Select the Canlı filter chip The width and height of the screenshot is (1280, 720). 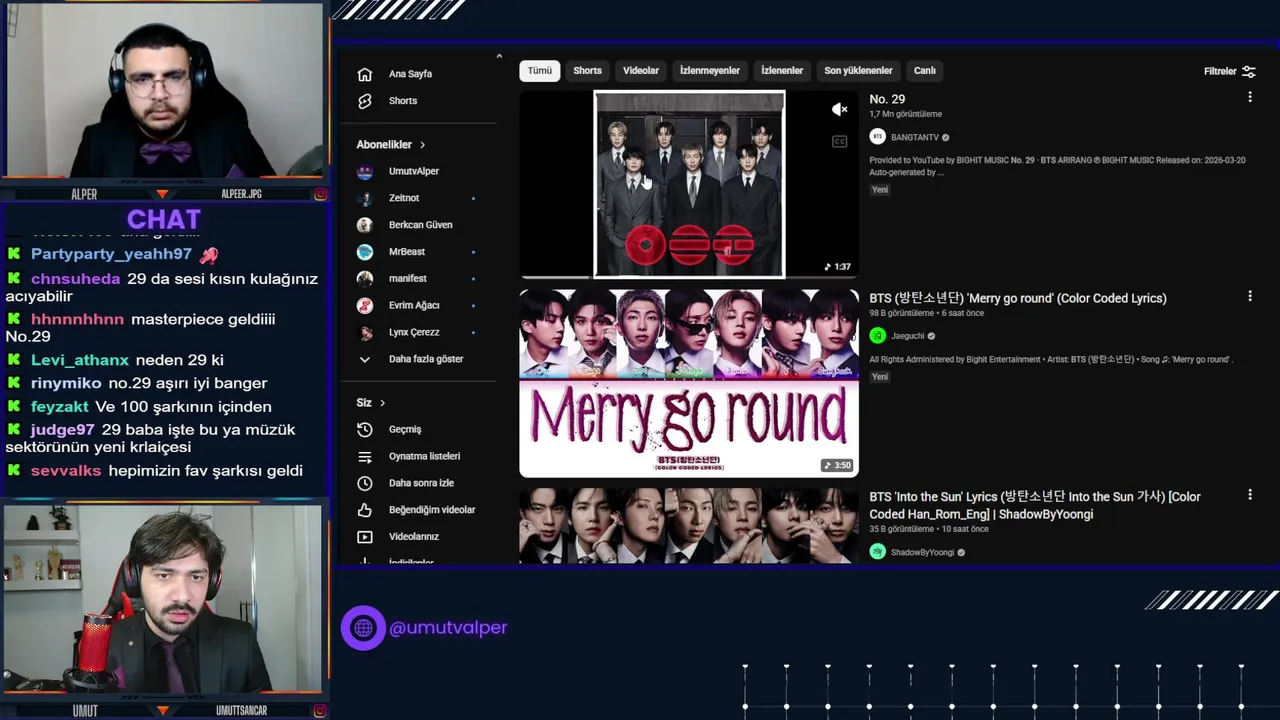tap(925, 71)
